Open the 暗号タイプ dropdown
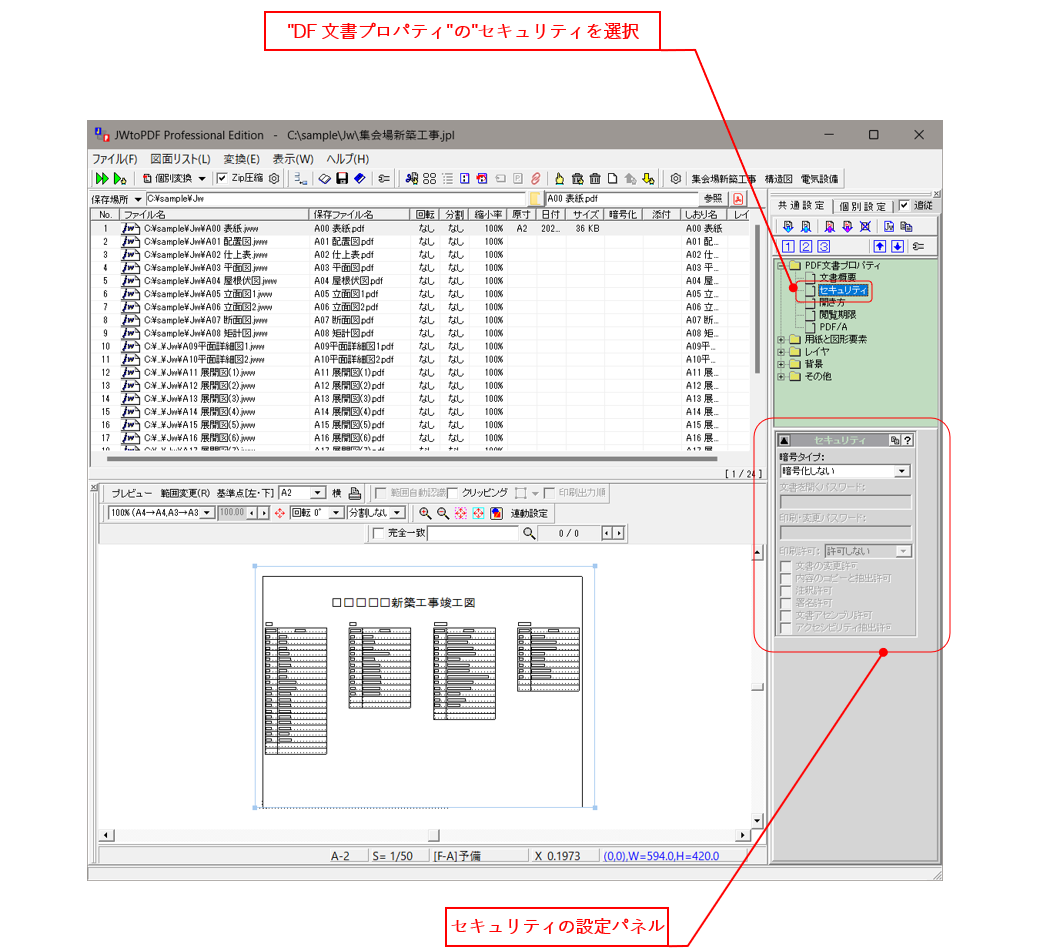 [902, 471]
